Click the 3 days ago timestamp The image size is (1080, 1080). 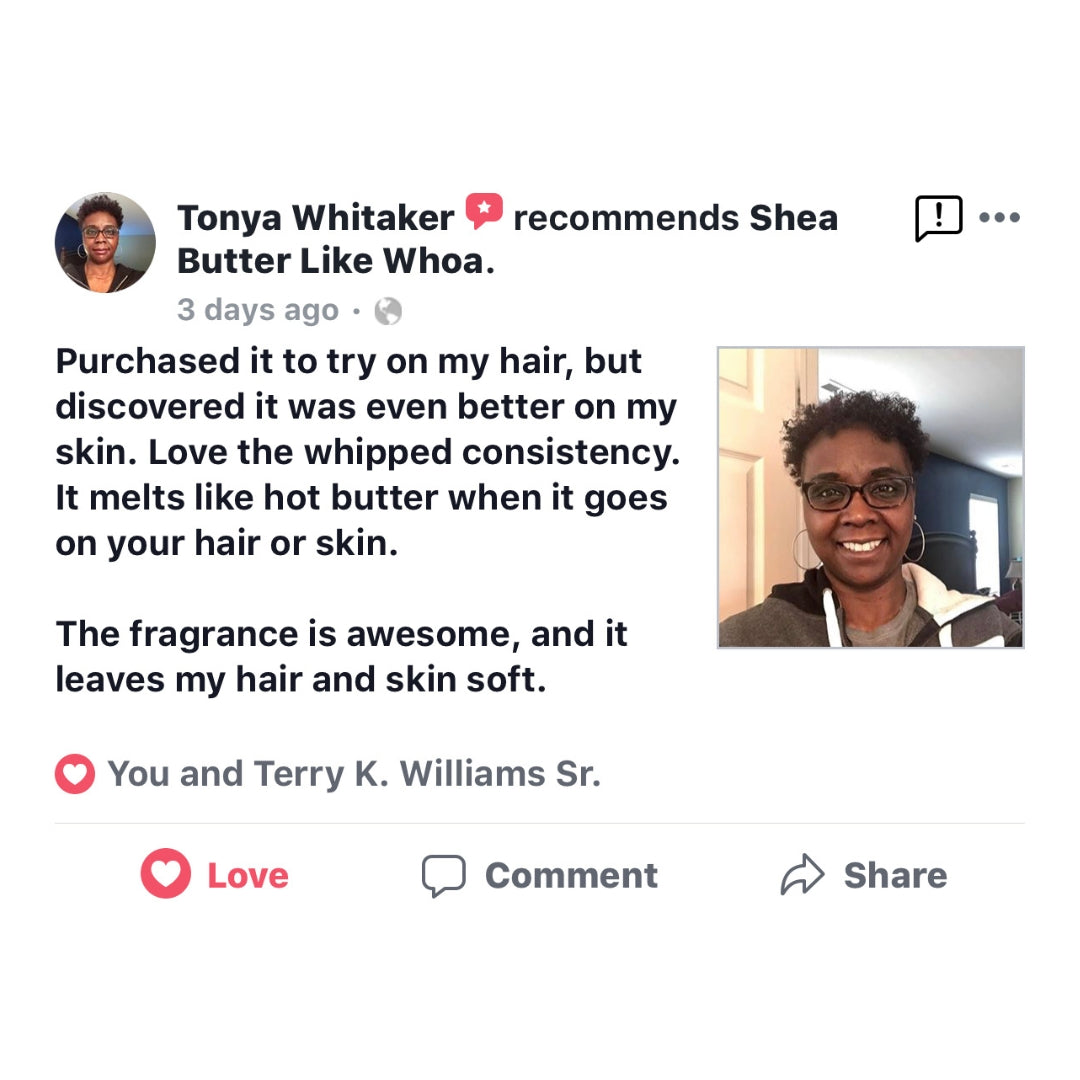258,310
